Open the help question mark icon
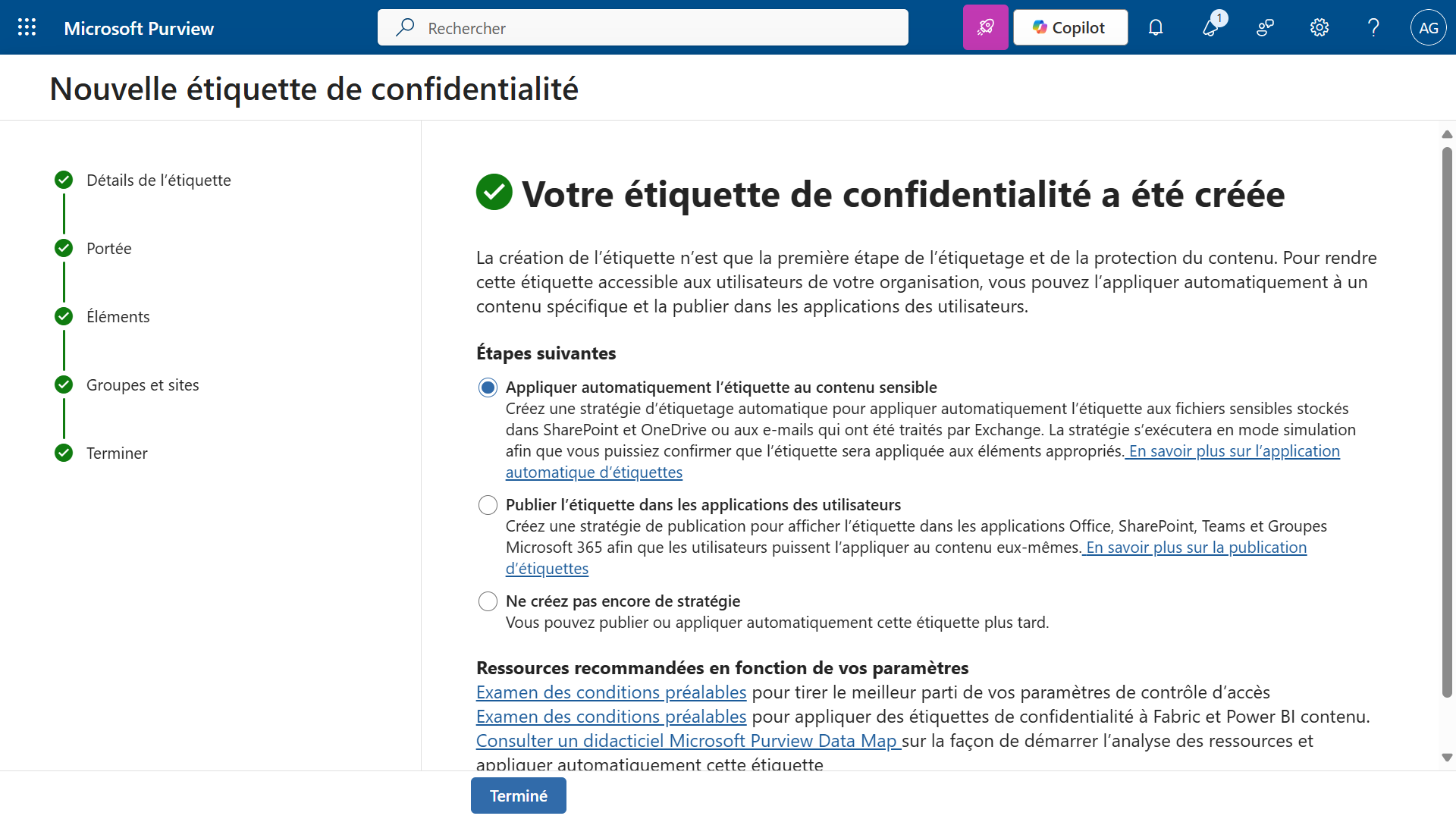The height and width of the screenshot is (819, 1456). (1373, 28)
